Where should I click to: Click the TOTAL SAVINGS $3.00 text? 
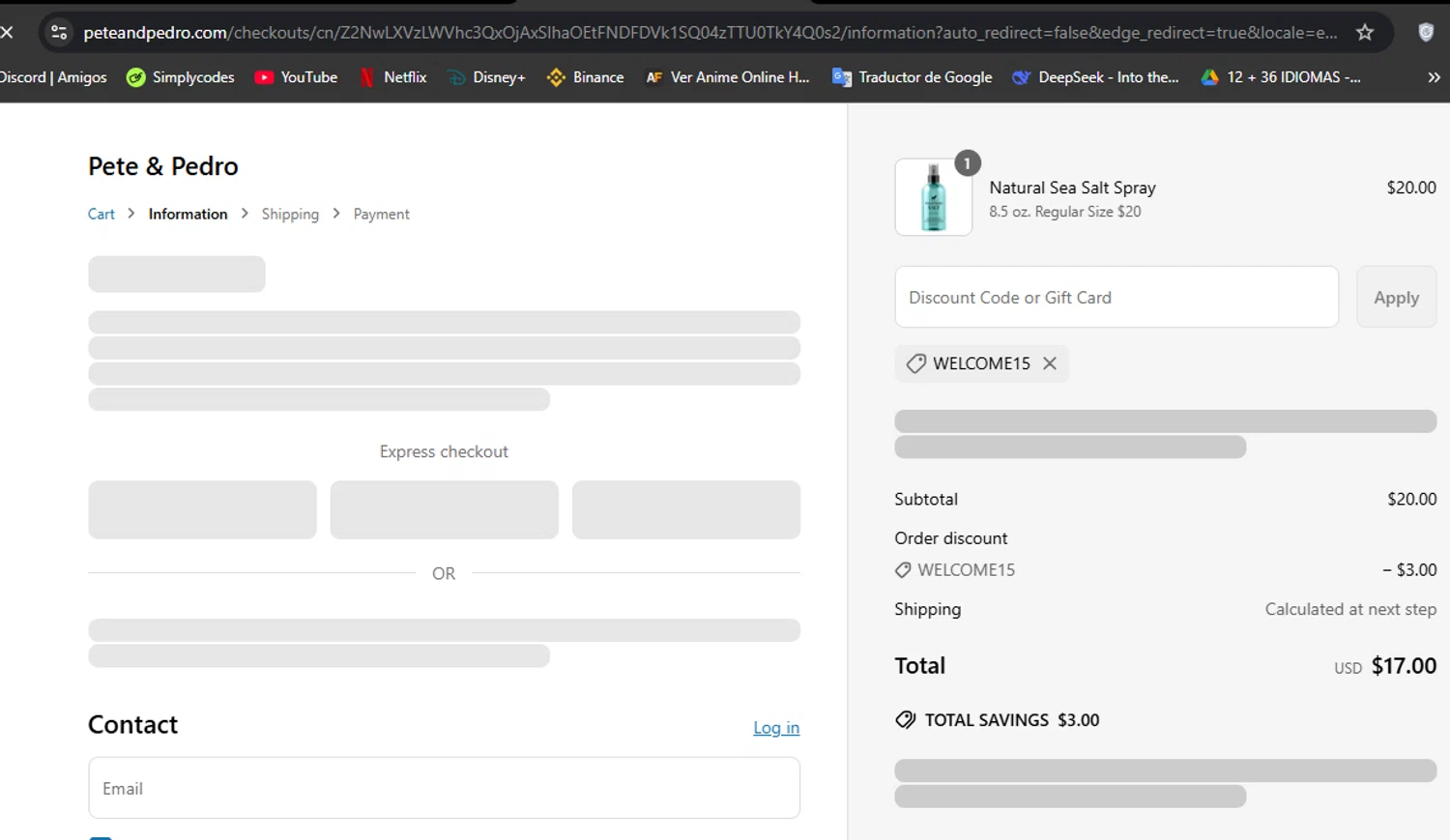[x=1012, y=720]
